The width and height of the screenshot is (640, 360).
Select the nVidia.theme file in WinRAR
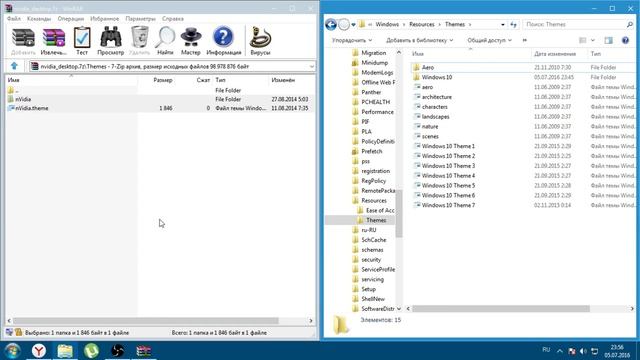click(32, 108)
